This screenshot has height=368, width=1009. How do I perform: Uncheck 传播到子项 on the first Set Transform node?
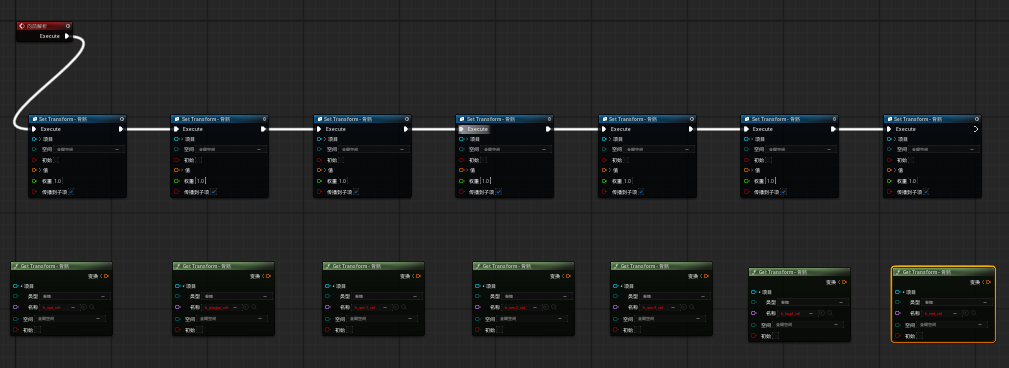(x=70, y=192)
